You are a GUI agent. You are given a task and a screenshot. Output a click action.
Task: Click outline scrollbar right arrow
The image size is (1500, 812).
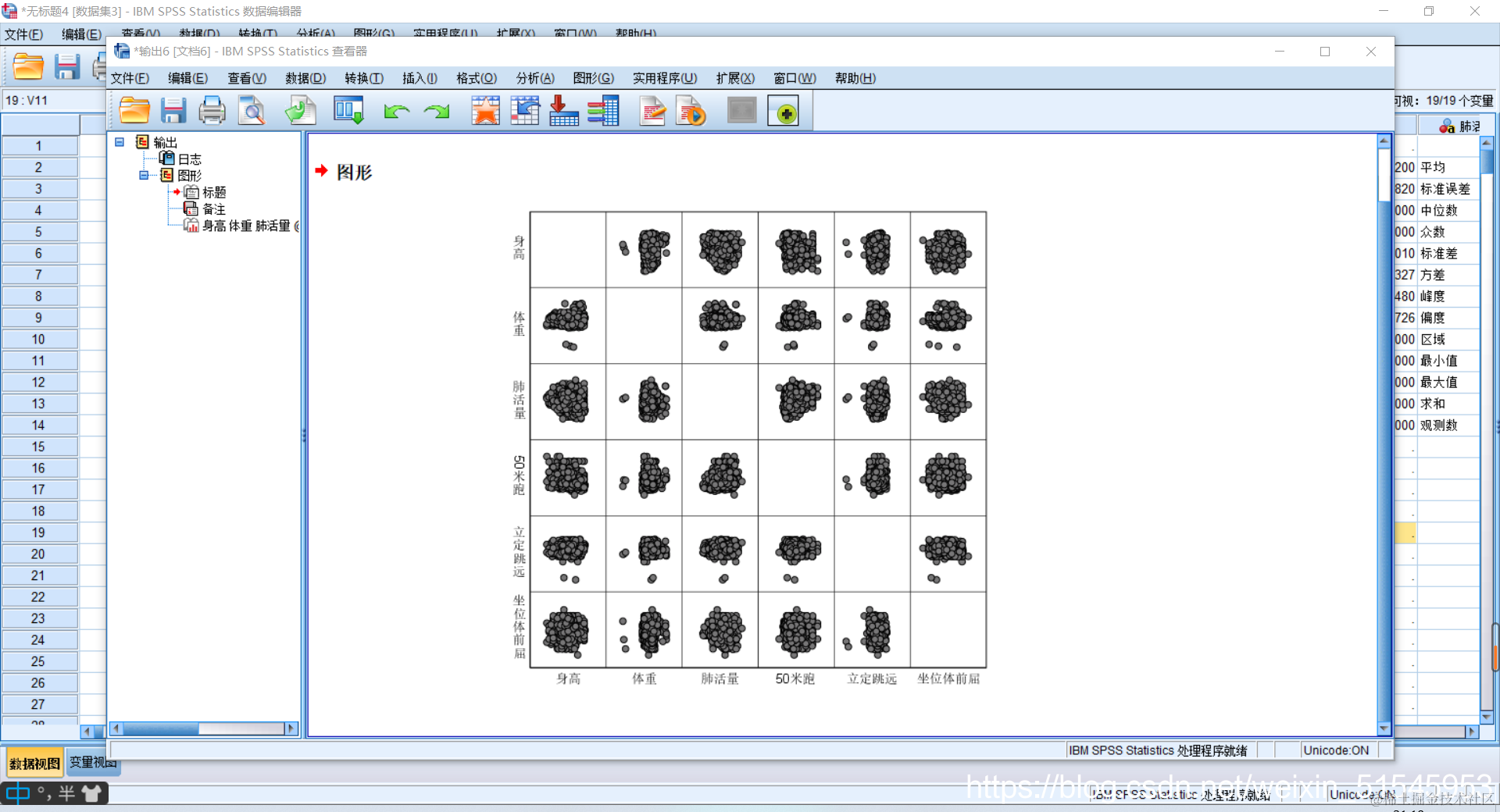coord(291,728)
